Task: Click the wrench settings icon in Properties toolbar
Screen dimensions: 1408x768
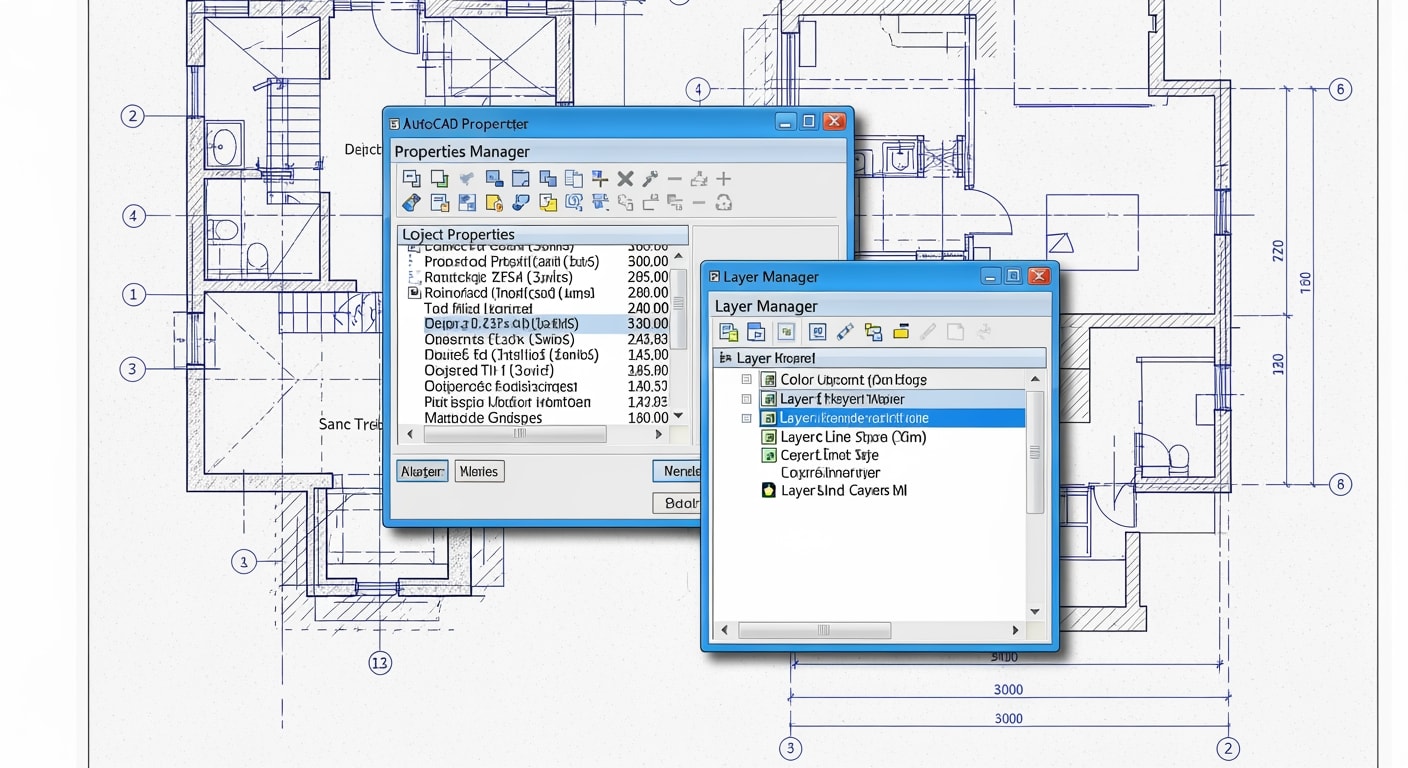Action: [x=648, y=178]
